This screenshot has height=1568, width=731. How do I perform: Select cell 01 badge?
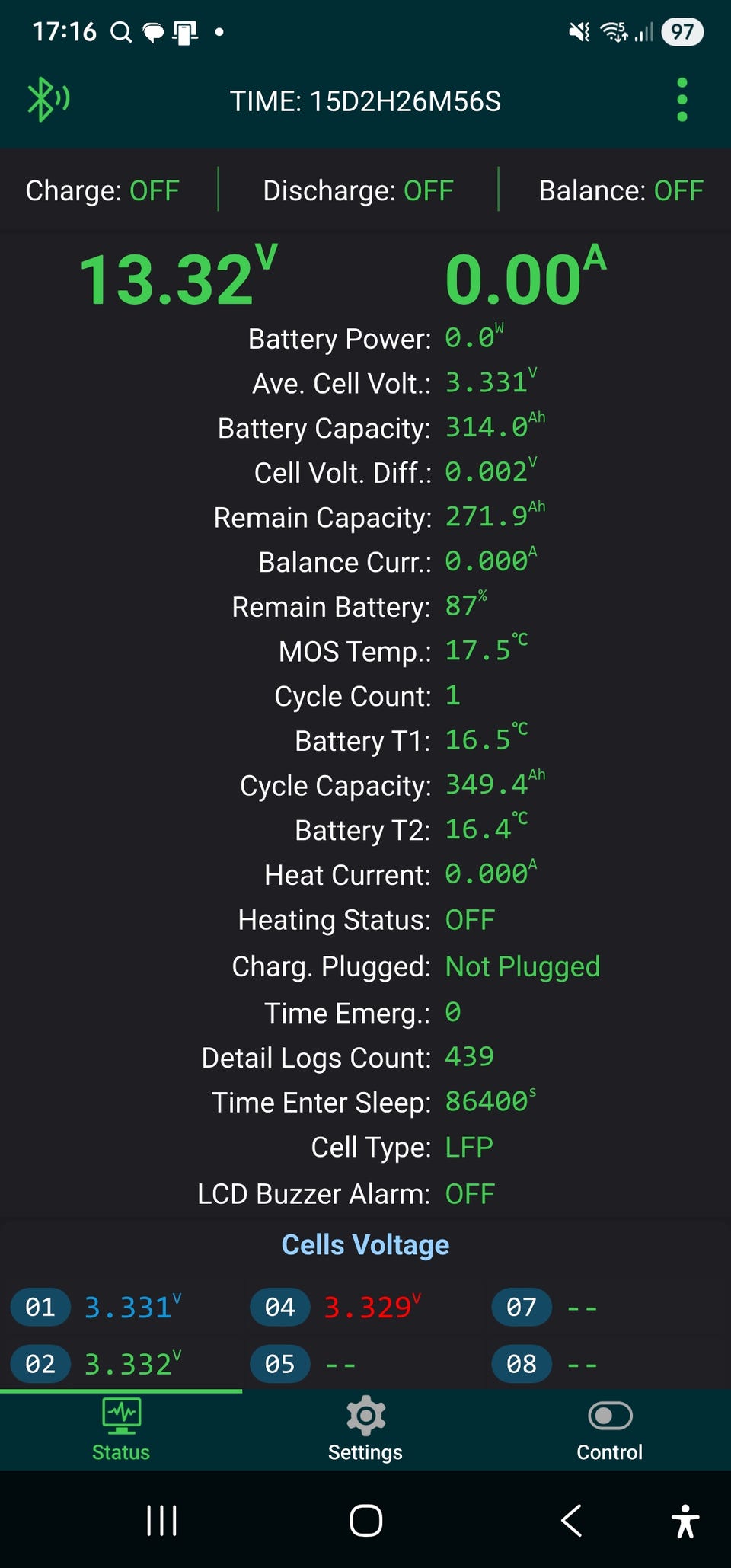point(40,1308)
